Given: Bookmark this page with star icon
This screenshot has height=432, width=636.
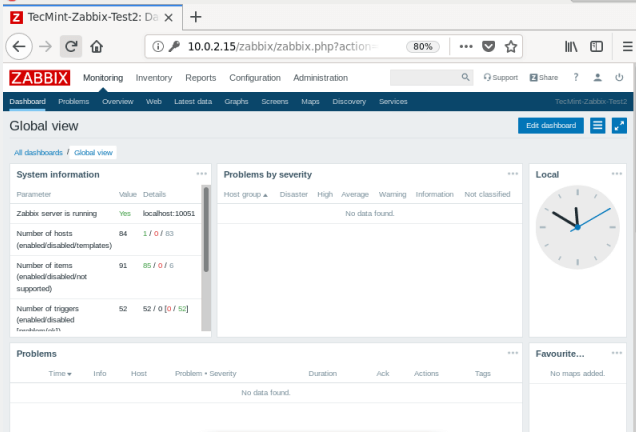Looking at the screenshot, I should tap(511, 46).
